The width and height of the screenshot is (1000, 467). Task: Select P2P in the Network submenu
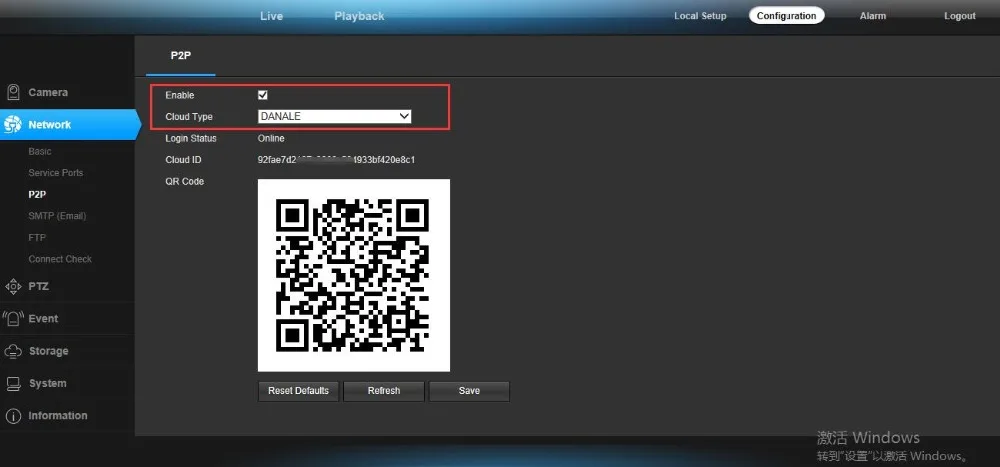[x=37, y=195]
